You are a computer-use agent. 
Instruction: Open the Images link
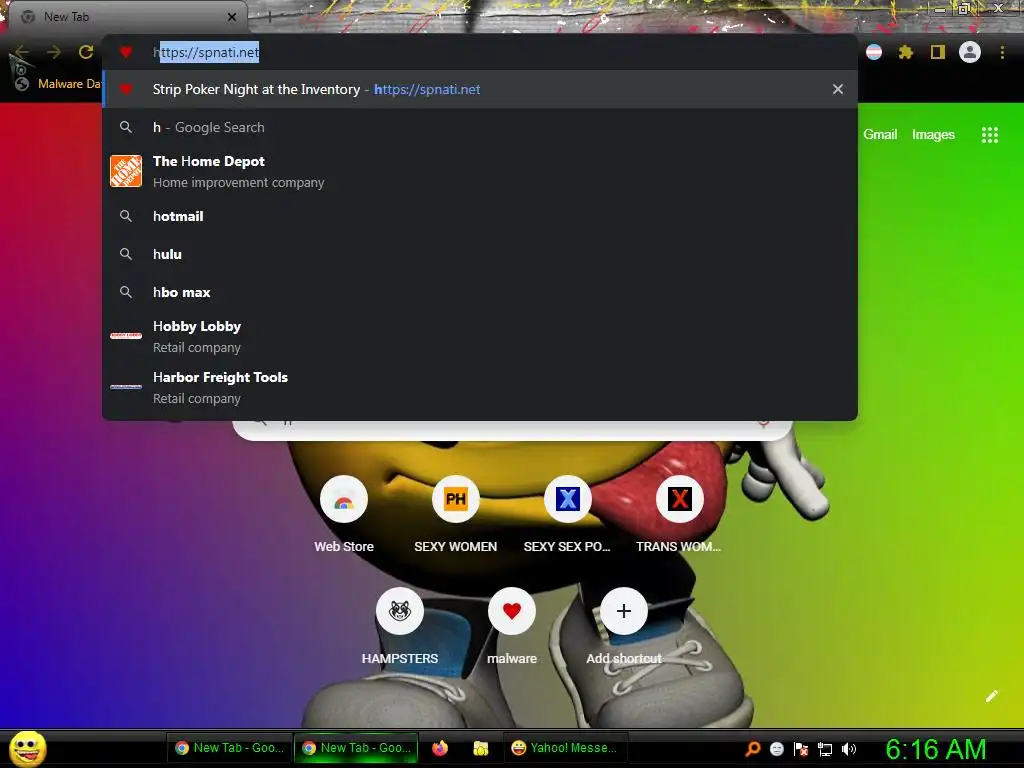[x=933, y=135]
